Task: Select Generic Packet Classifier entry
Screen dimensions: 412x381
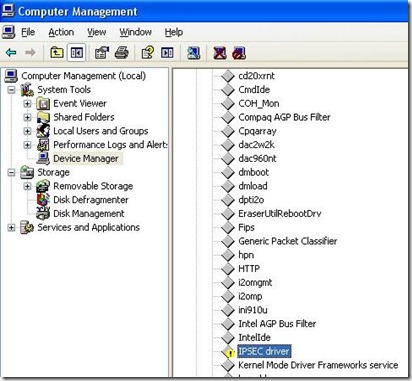Action: click(x=288, y=241)
